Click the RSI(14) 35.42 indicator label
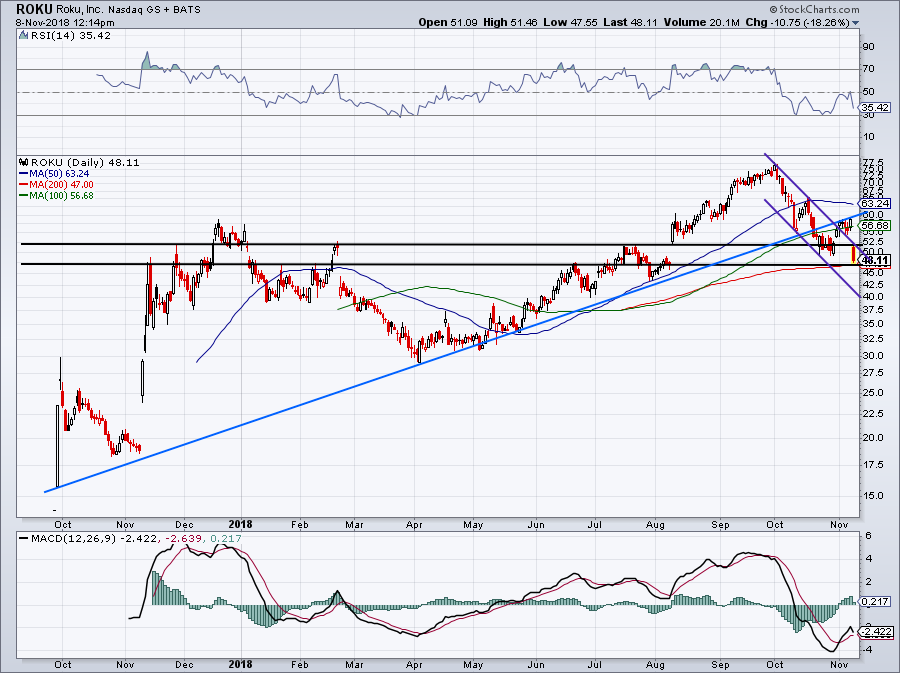 [71, 36]
